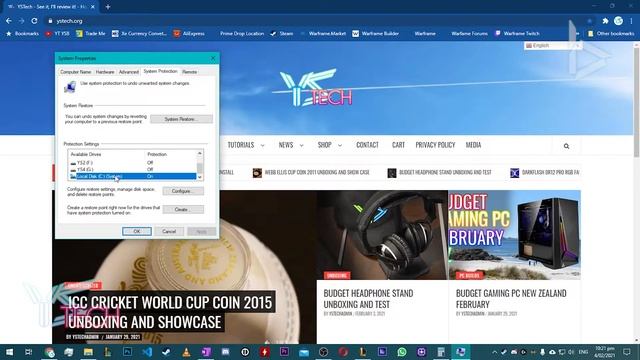
Task: Open the English language selector
Action: 553,46
